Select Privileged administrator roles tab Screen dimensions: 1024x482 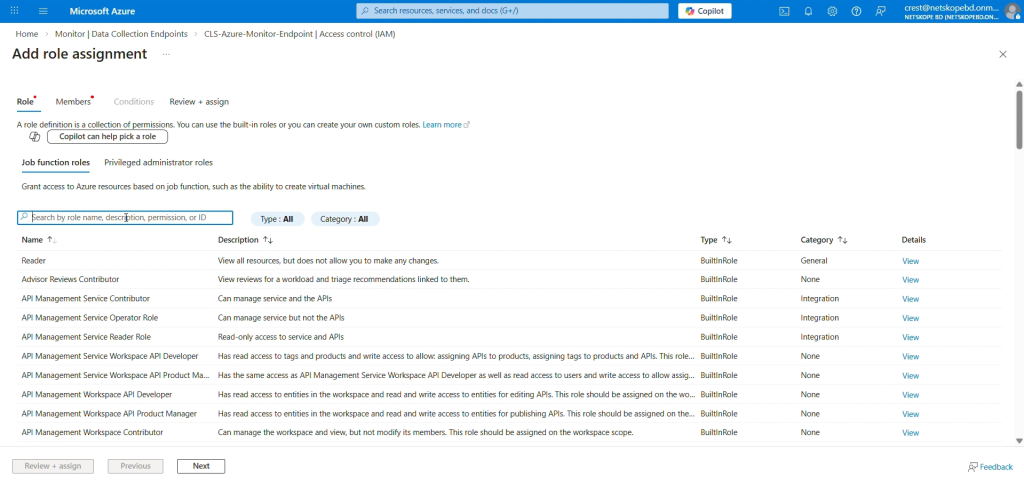click(159, 163)
